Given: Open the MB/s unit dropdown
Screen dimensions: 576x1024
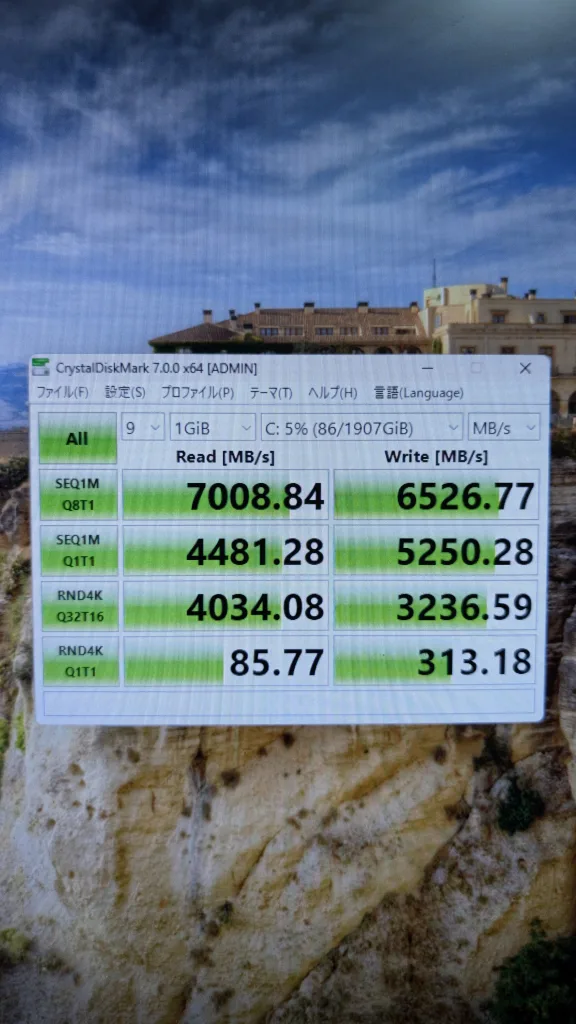Looking at the screenshot, I should click(x=504, y=428).
